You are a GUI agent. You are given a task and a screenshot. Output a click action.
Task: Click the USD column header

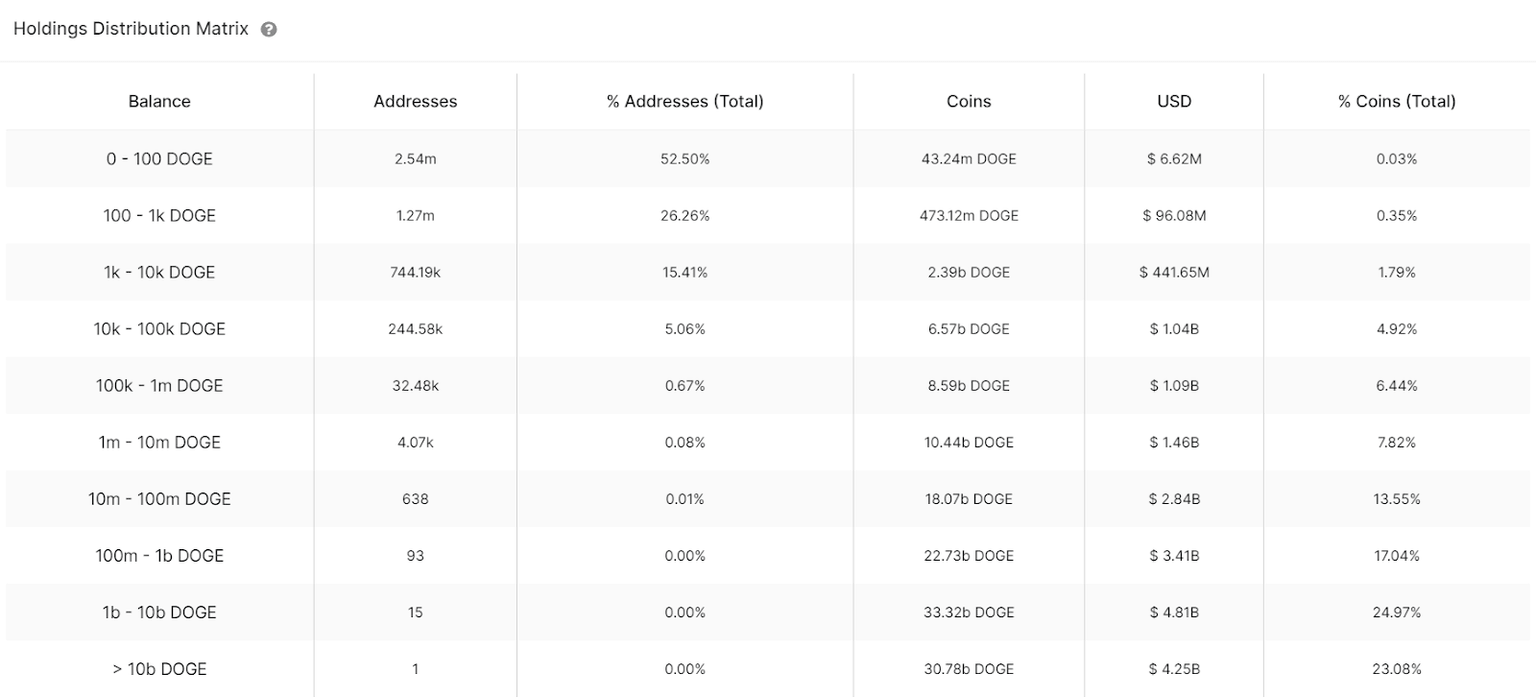(1174, 101)
